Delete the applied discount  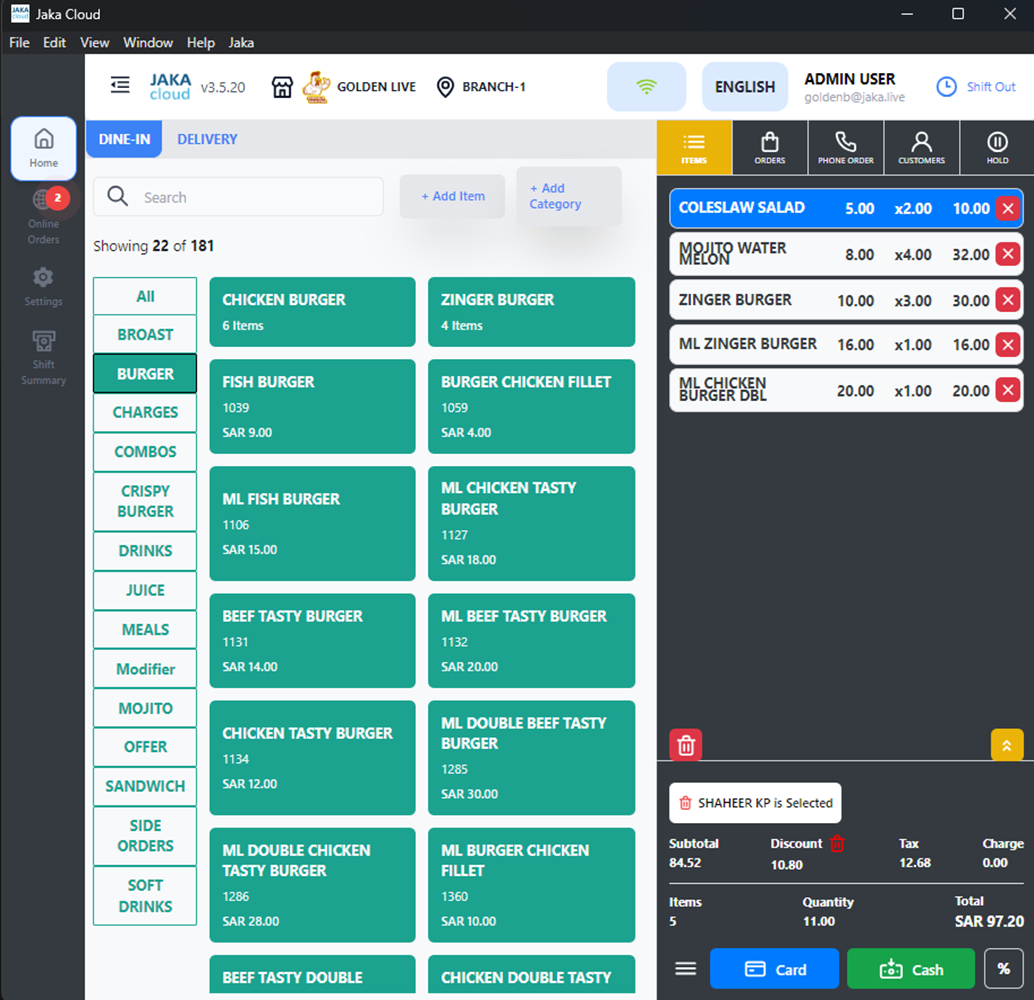837,844
